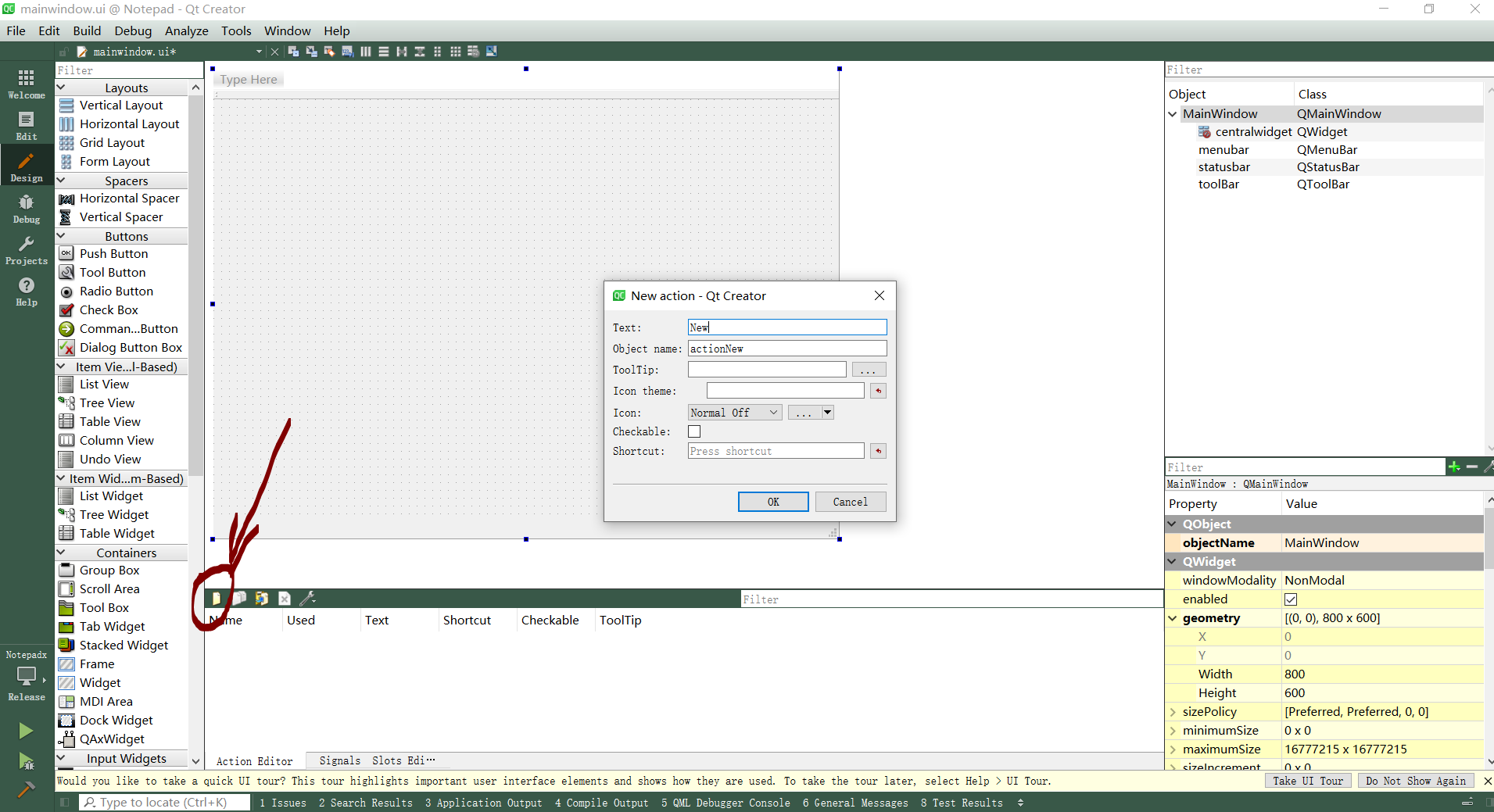Collapse the Containers widget category
Screen dimensions: 1494x812
pyautogui.click(x=61, y=553)
